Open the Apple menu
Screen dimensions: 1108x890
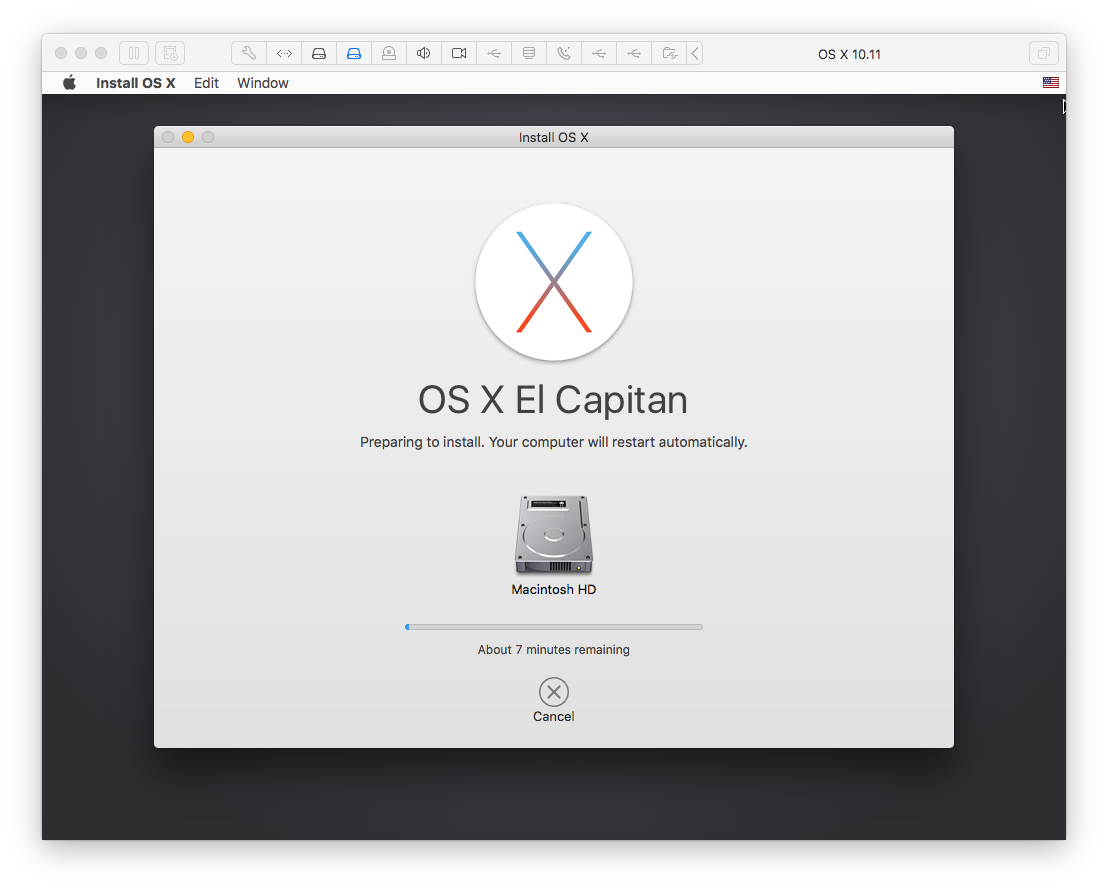point(69,83)
